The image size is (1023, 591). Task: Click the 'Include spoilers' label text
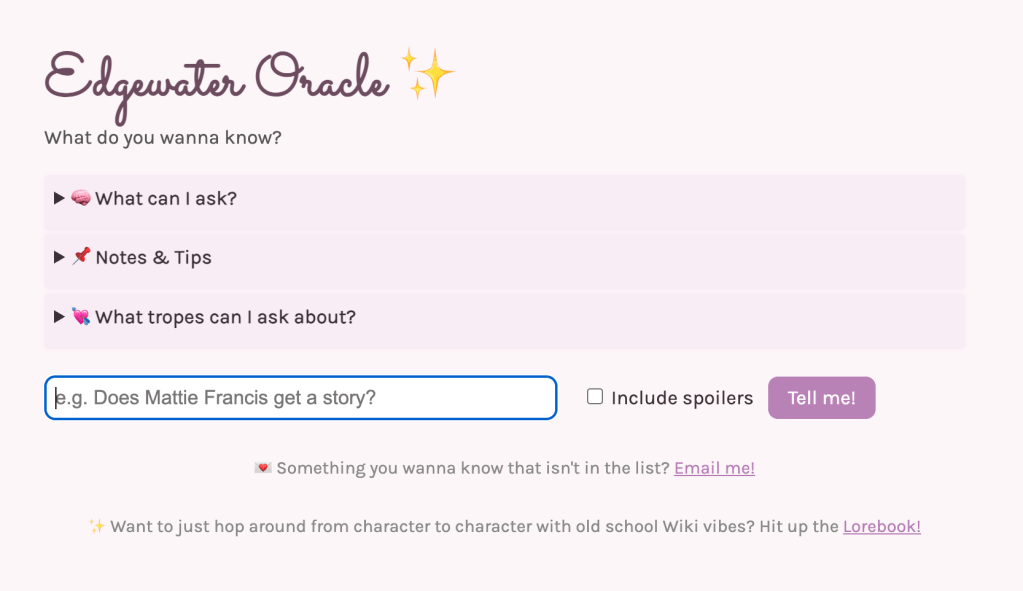click(682, 398)
